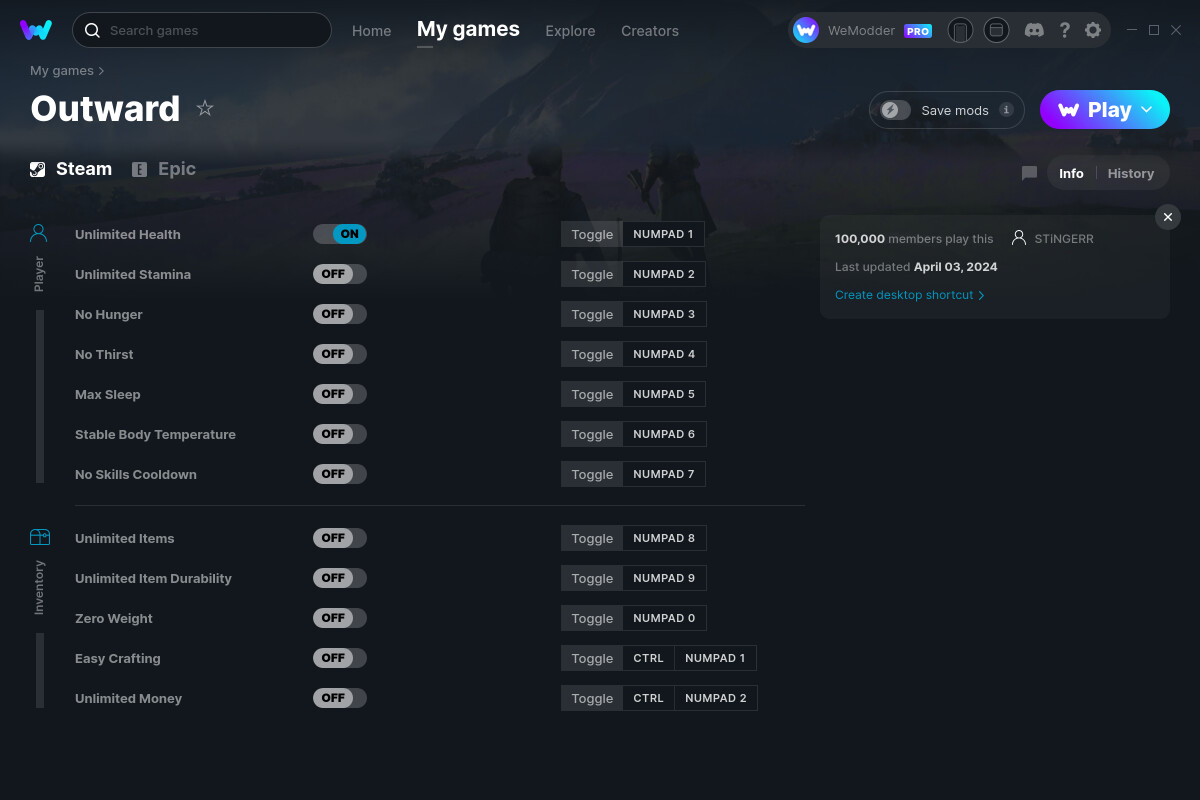Click the Save mods button

tap(945, 110)
